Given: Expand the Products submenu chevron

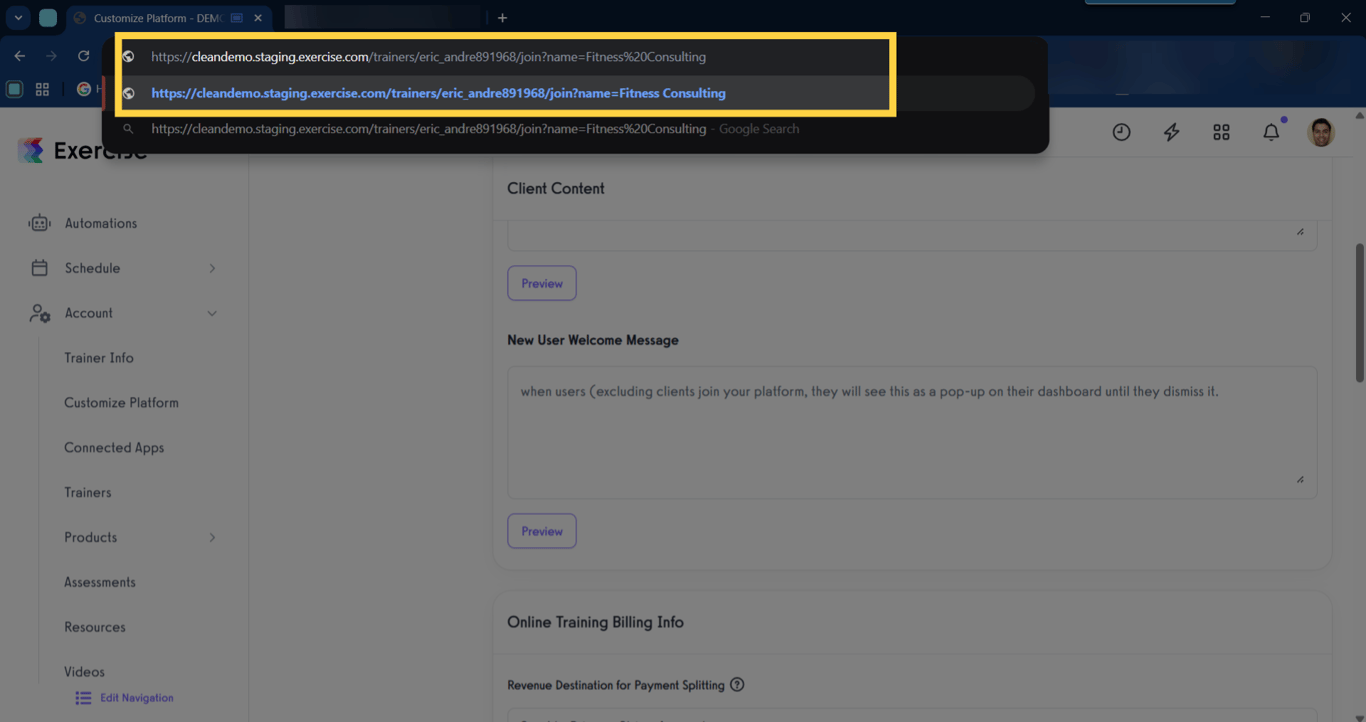Looking at the screenshot, I should [x=212, y=537].
